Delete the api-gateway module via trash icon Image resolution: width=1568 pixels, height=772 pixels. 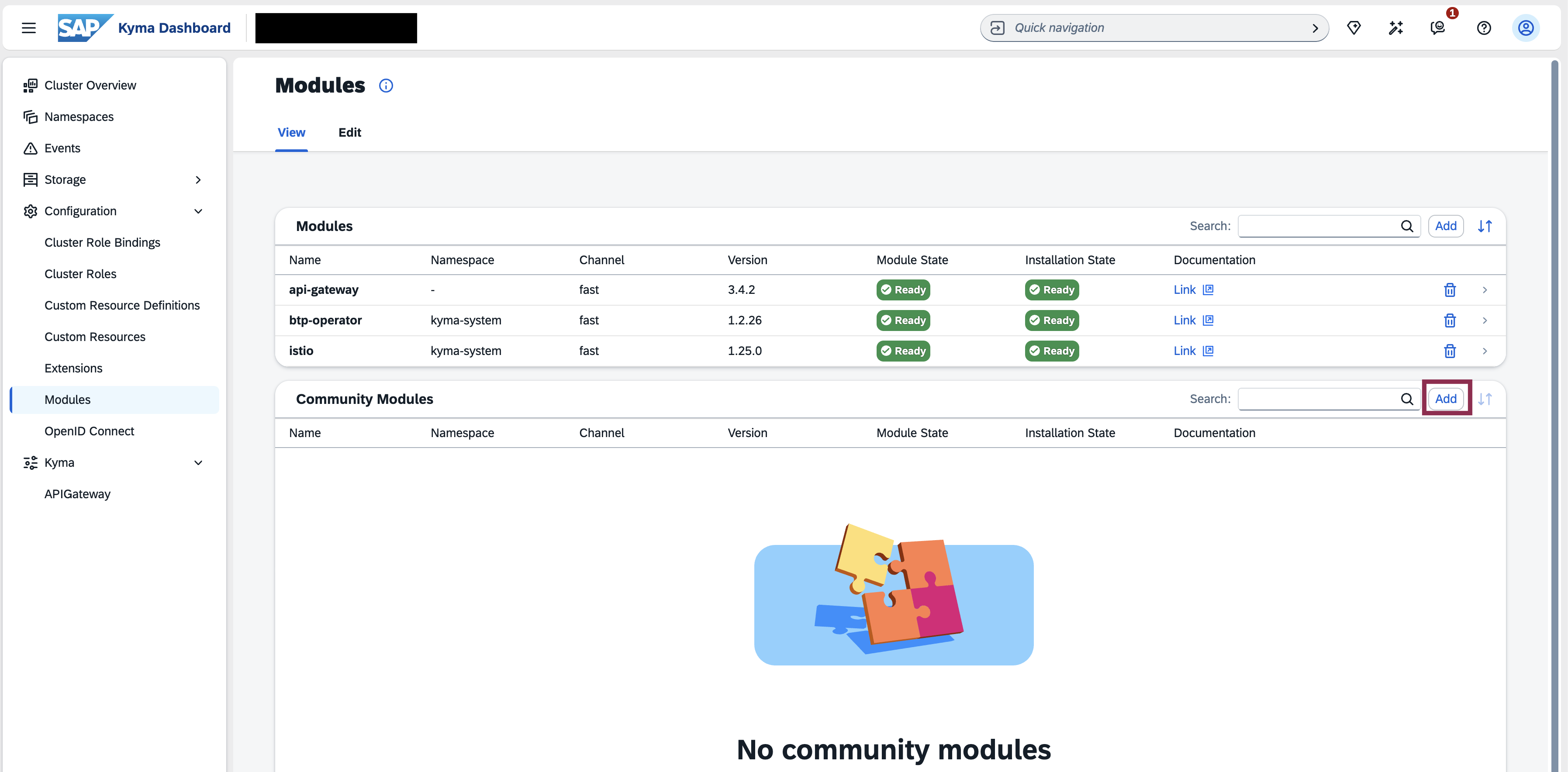(1449, 289)
